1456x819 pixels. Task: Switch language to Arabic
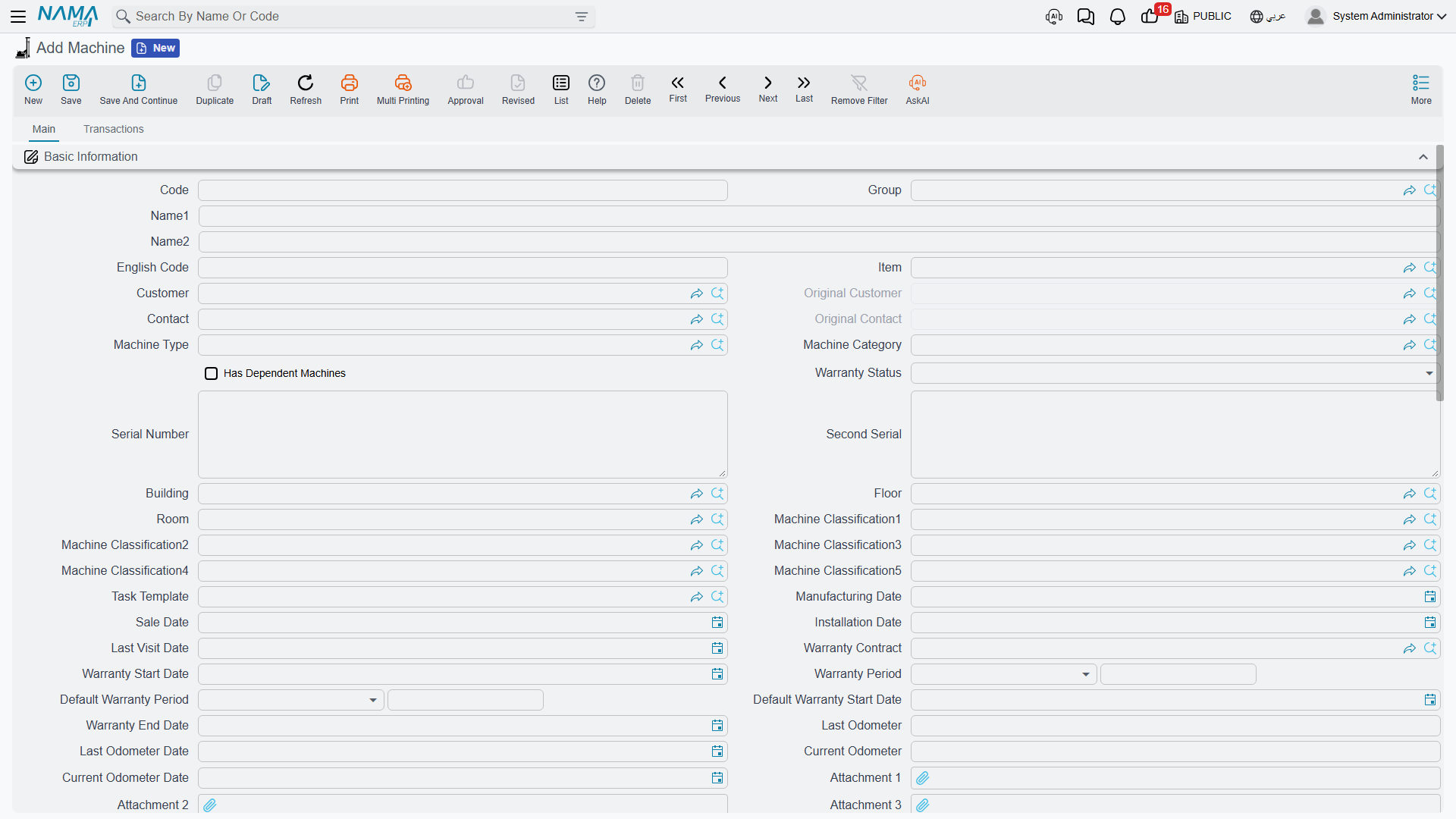[1268, 16]
